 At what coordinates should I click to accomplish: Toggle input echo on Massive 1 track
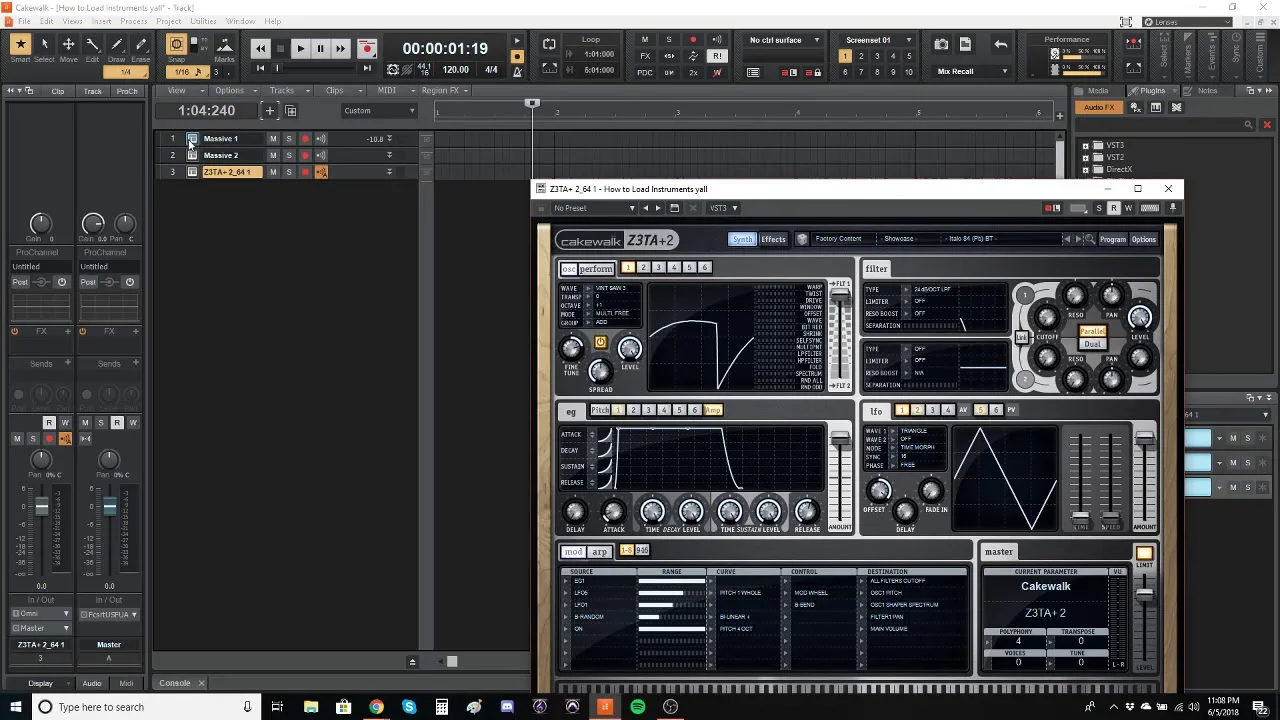321,139
